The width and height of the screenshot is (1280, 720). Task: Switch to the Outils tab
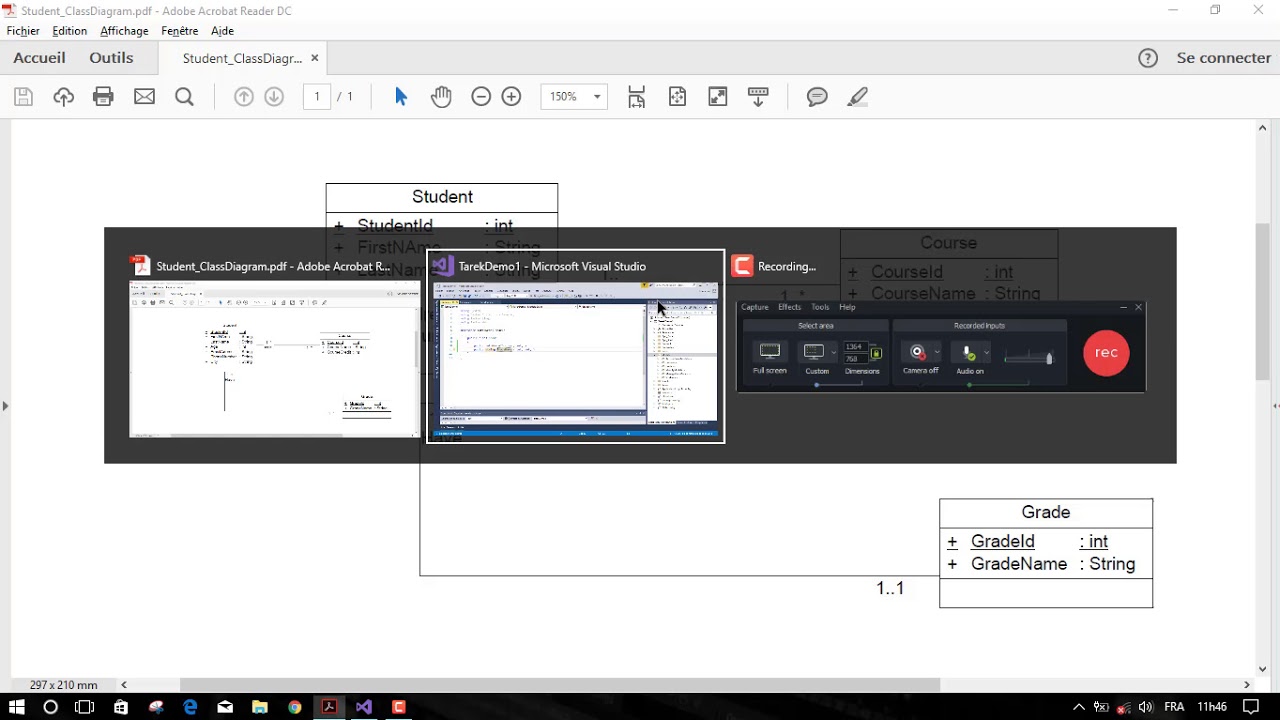pyautogui.click(x=111, y=58)
